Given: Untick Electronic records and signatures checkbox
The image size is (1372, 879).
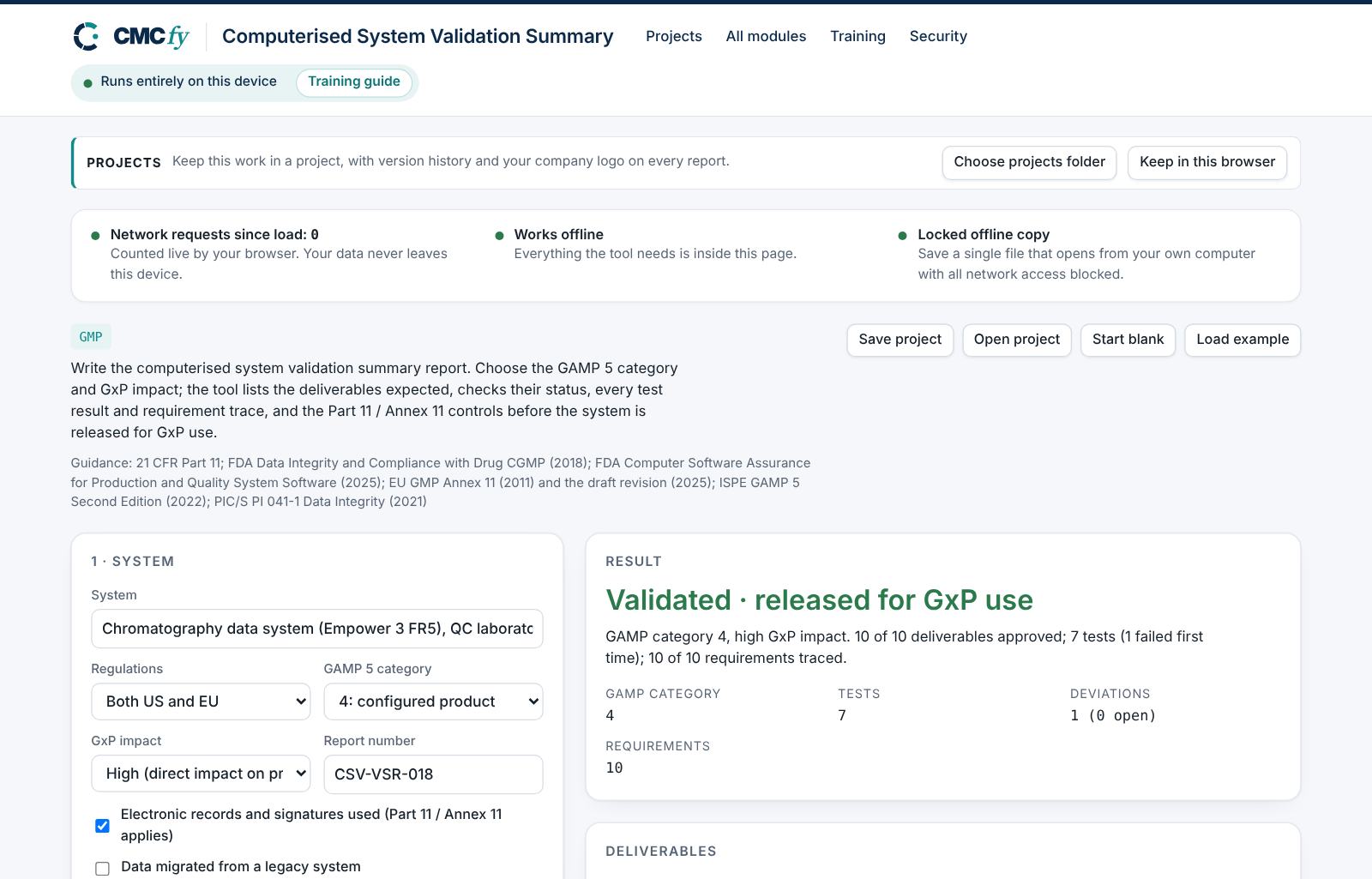Looking at the screenshot, I should pyautogui.click(x=102, y=826).
